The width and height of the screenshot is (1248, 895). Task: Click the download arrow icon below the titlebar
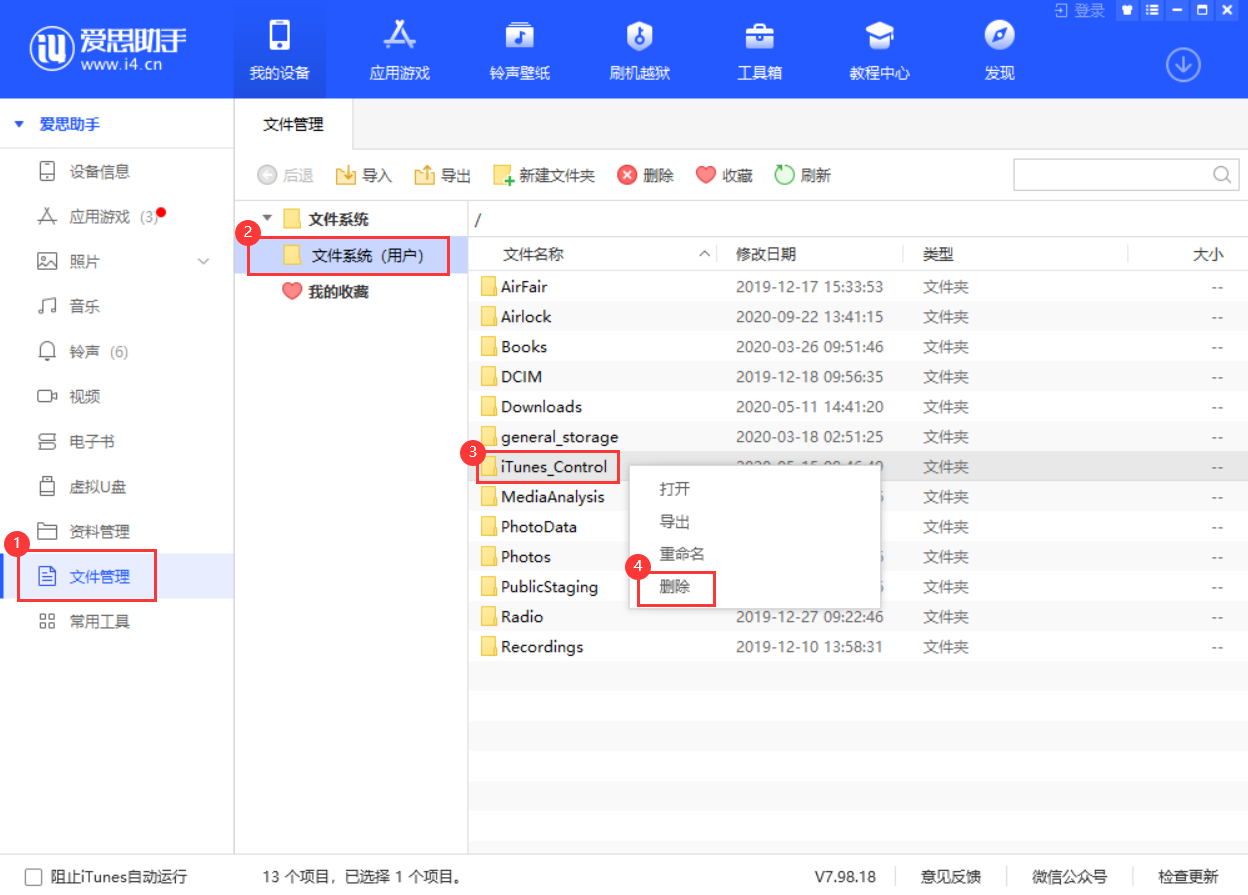pyautogui.click(x=1183, y=64)
